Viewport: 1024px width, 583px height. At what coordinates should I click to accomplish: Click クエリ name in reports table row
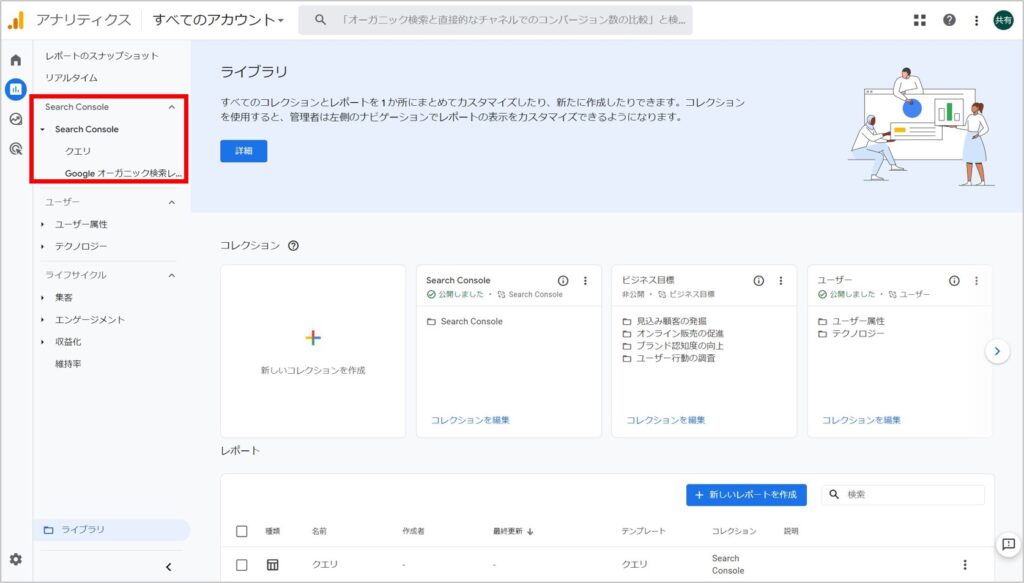coord(325,565)
